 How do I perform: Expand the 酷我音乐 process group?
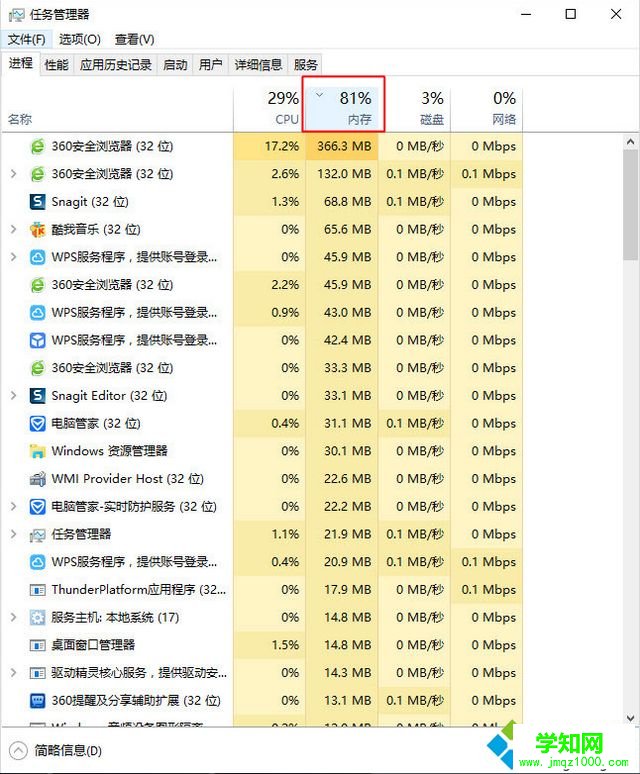click(14, 229)
